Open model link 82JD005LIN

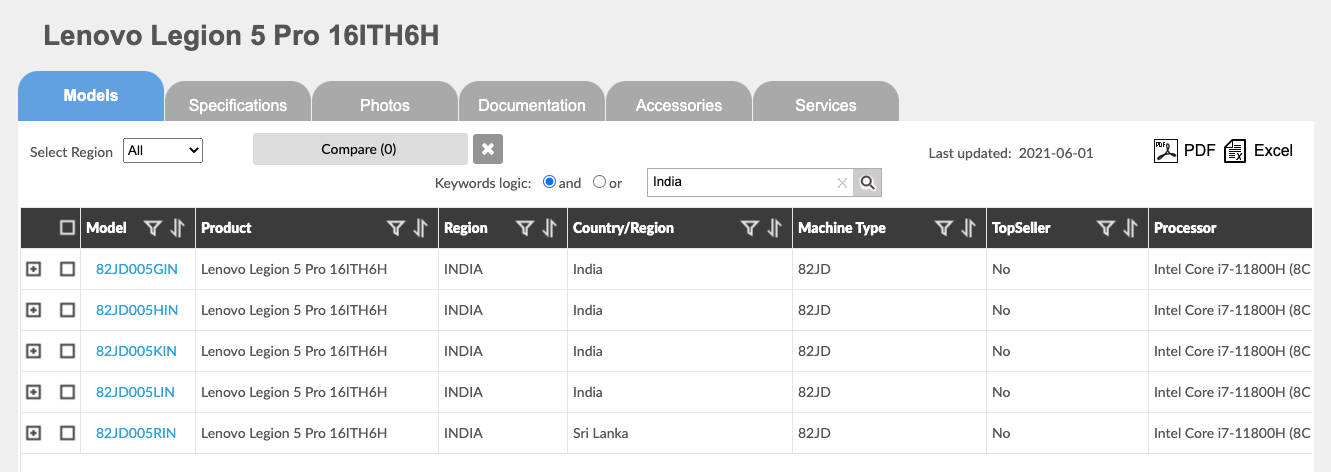[135, 392]
